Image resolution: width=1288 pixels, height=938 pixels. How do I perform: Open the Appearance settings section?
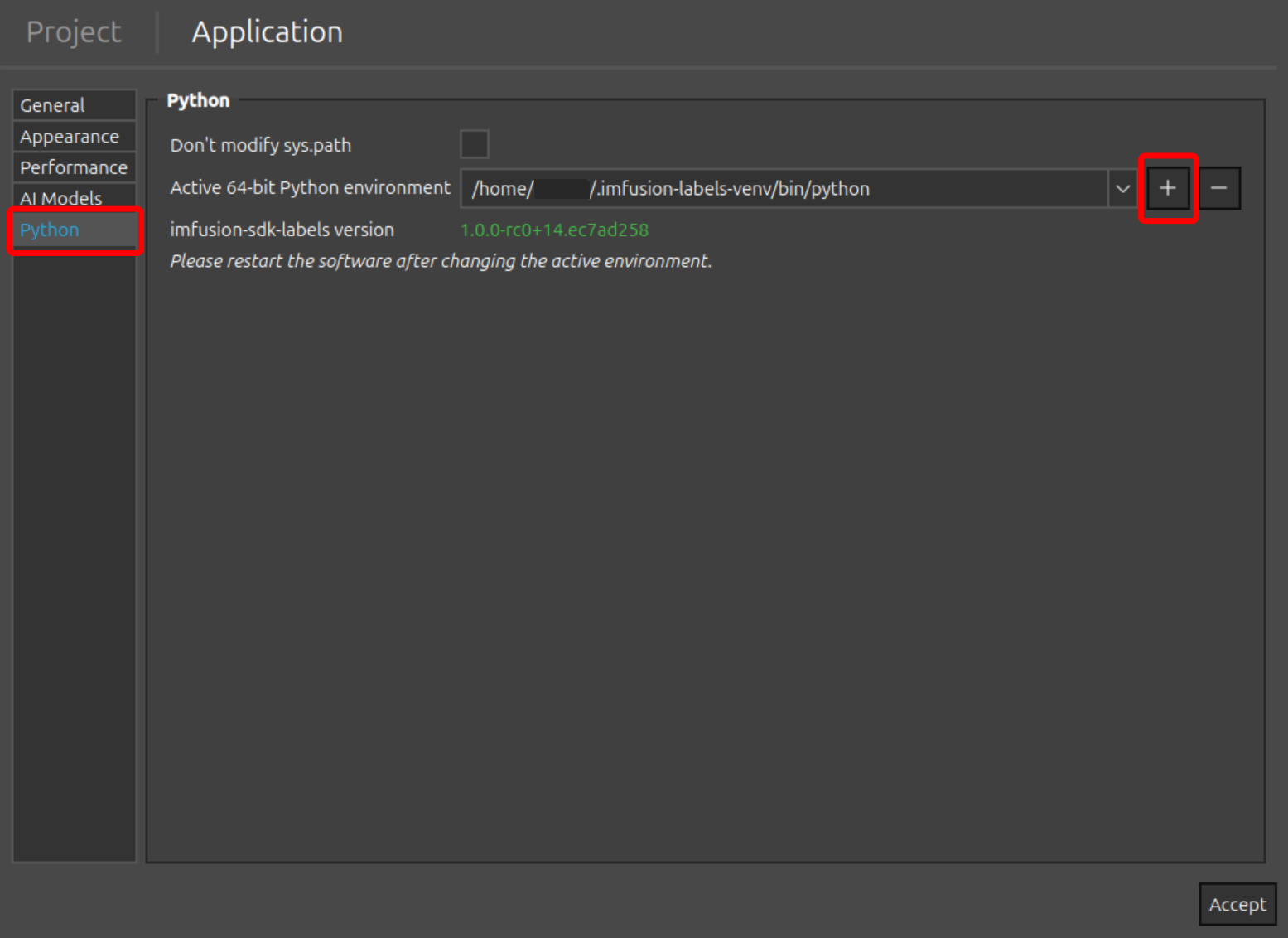[75, 137]
